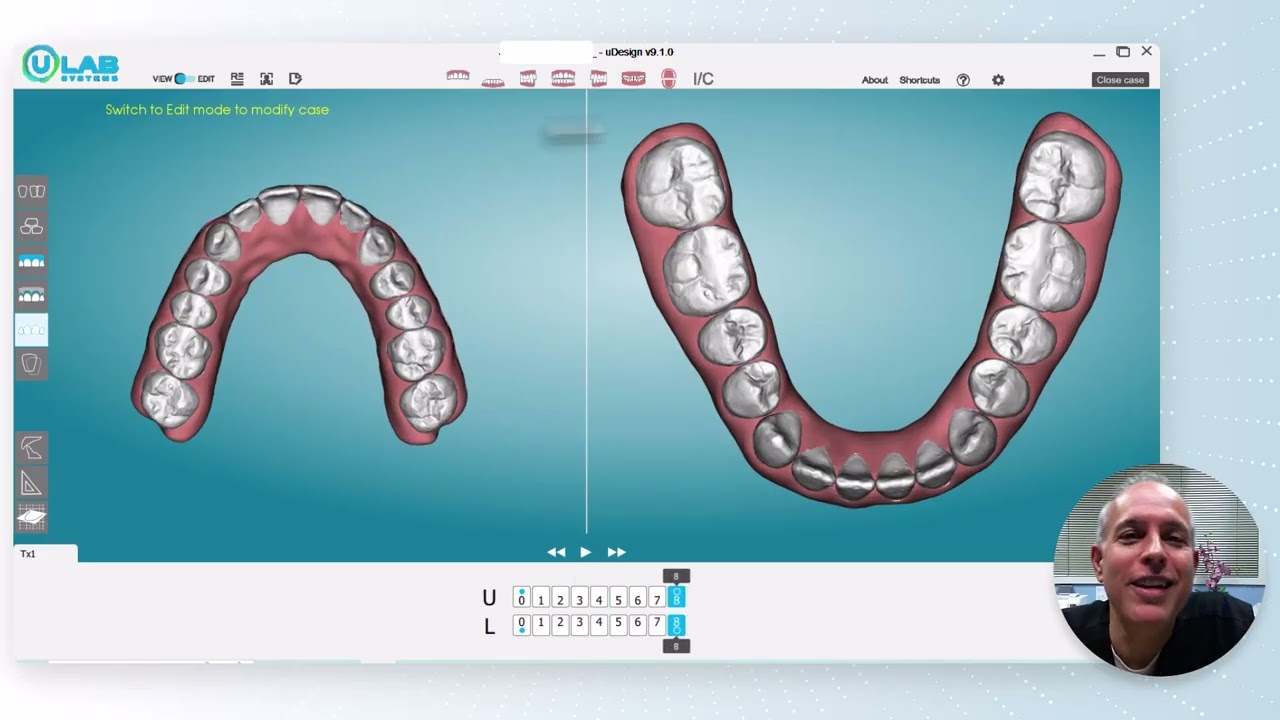Select lower stage 0
This screenshot has height=720, width=1280.
pyautogui.click(x=521, y=625)
